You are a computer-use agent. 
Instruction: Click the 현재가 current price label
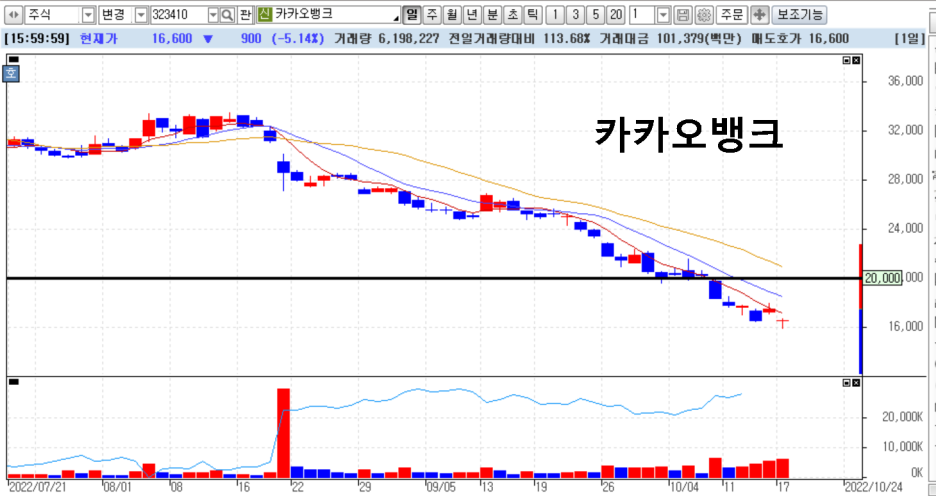pos(98,39)
